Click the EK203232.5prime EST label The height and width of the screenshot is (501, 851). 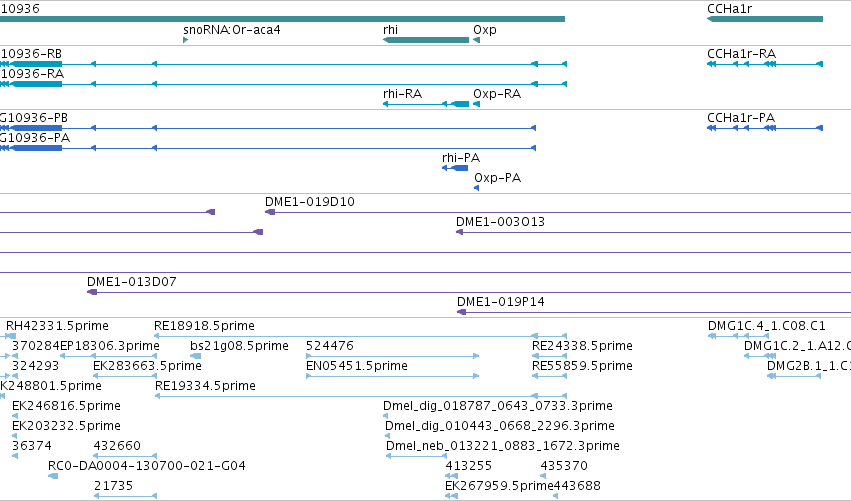(x=66, y=426)
